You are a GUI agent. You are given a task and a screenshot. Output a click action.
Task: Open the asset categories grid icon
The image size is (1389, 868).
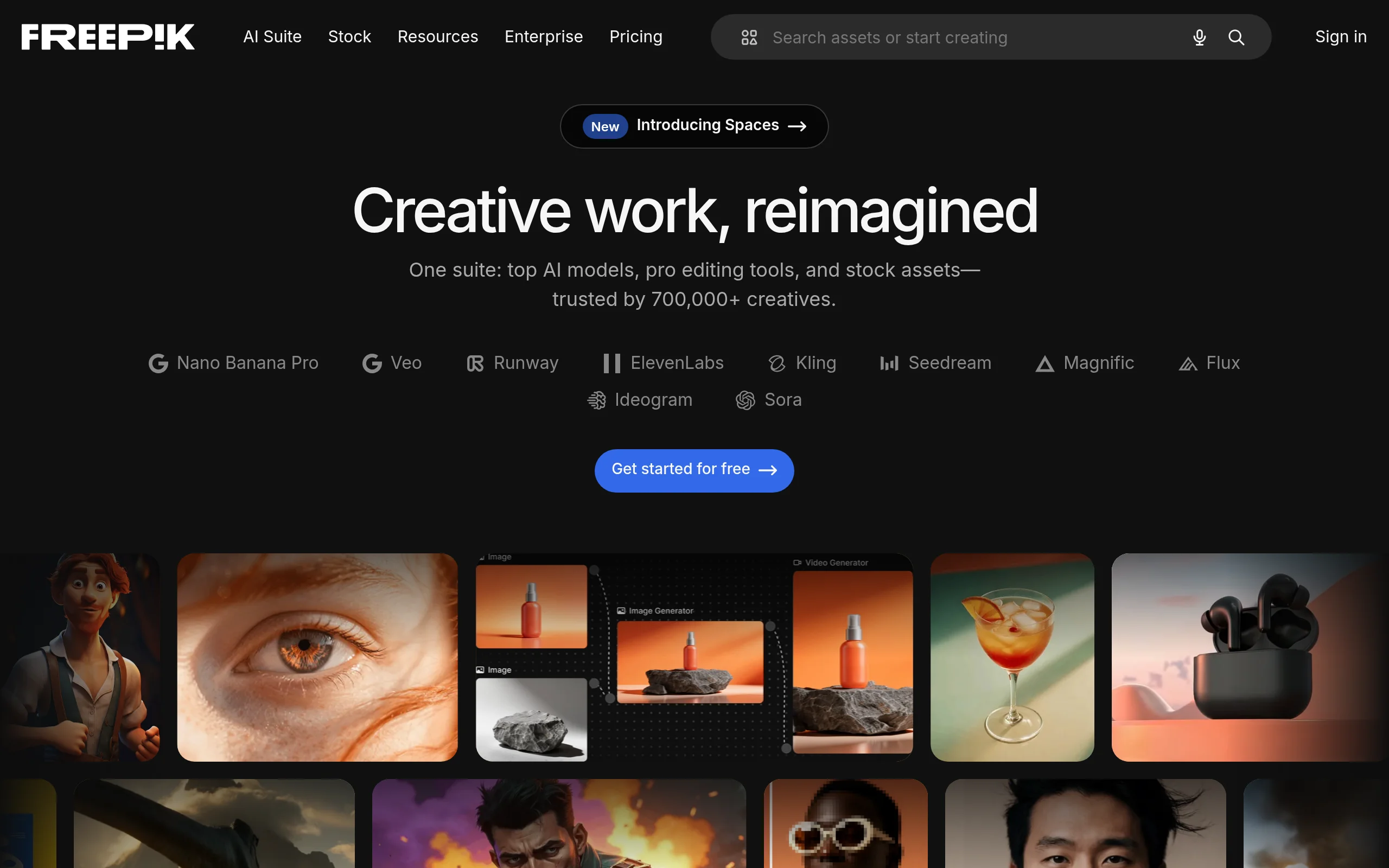point(749,37)
